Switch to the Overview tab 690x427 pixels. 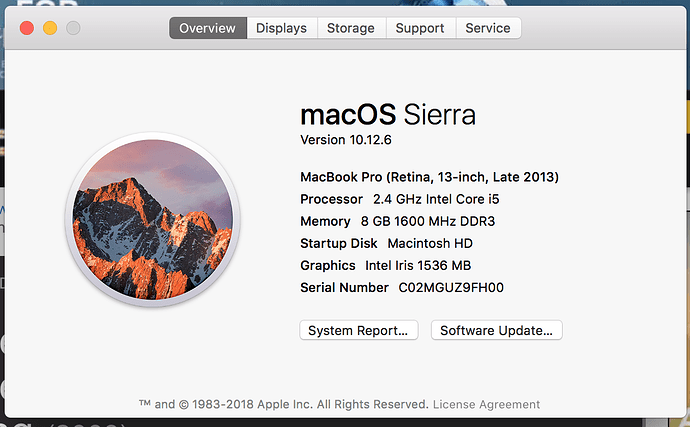pyautogui.click(x=208, y=28)
